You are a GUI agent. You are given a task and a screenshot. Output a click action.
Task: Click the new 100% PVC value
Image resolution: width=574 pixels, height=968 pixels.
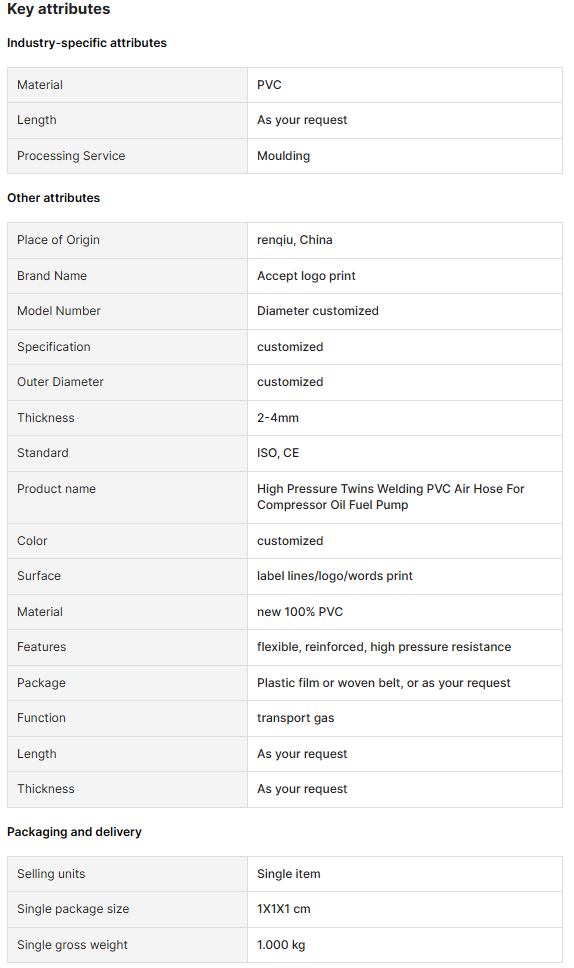pos(300,611)
